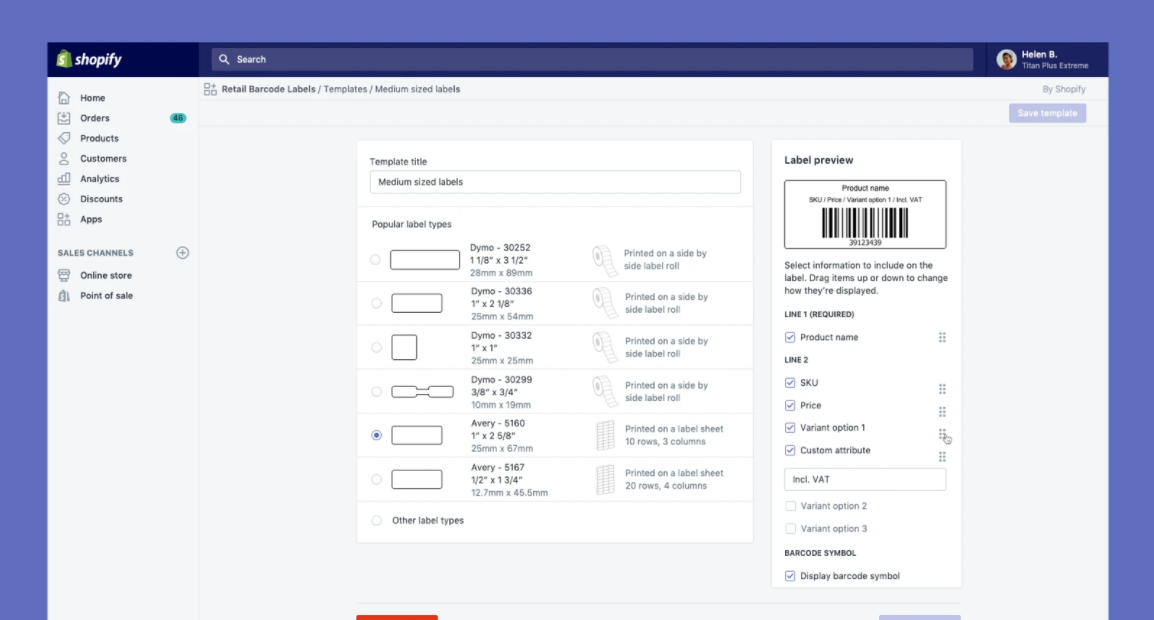Choose Other label types option
Image resolution: width=1154 pixels, height=620 pixels.
pyautogui.click(x=376, y=521)
